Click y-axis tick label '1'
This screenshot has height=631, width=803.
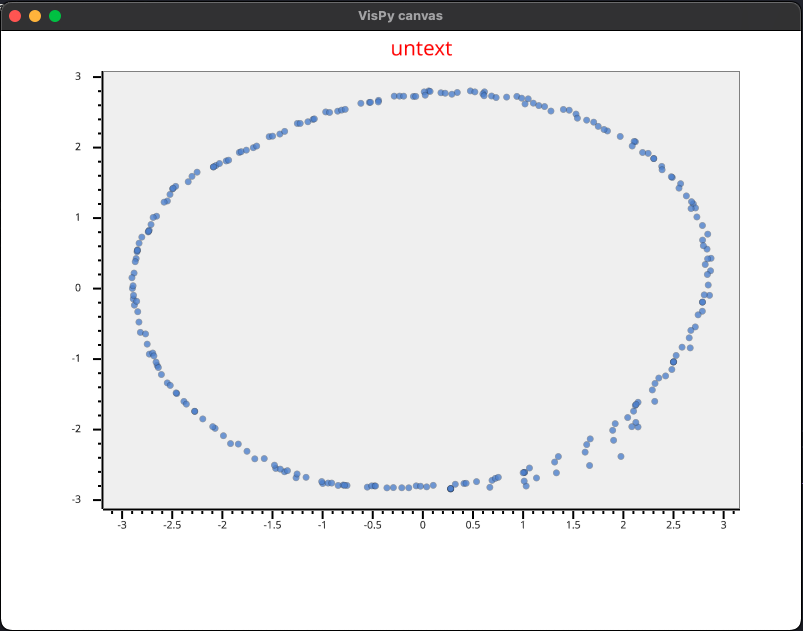[x=78, y=218]
